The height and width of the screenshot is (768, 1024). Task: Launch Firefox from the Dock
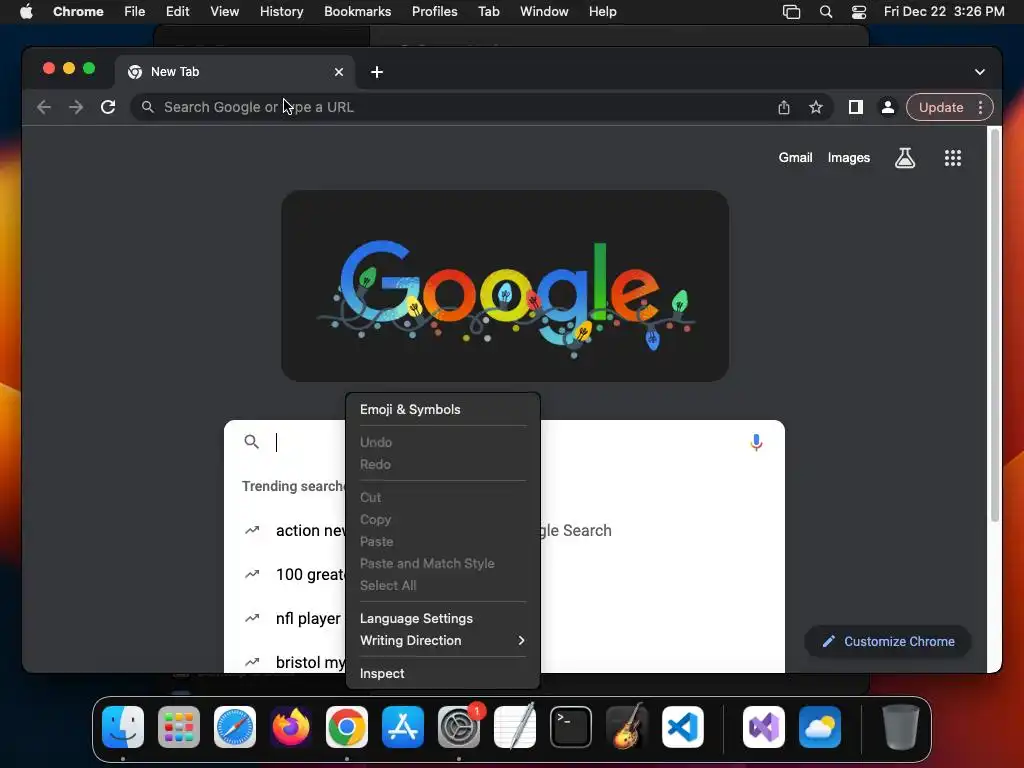(x=291, y=726)
